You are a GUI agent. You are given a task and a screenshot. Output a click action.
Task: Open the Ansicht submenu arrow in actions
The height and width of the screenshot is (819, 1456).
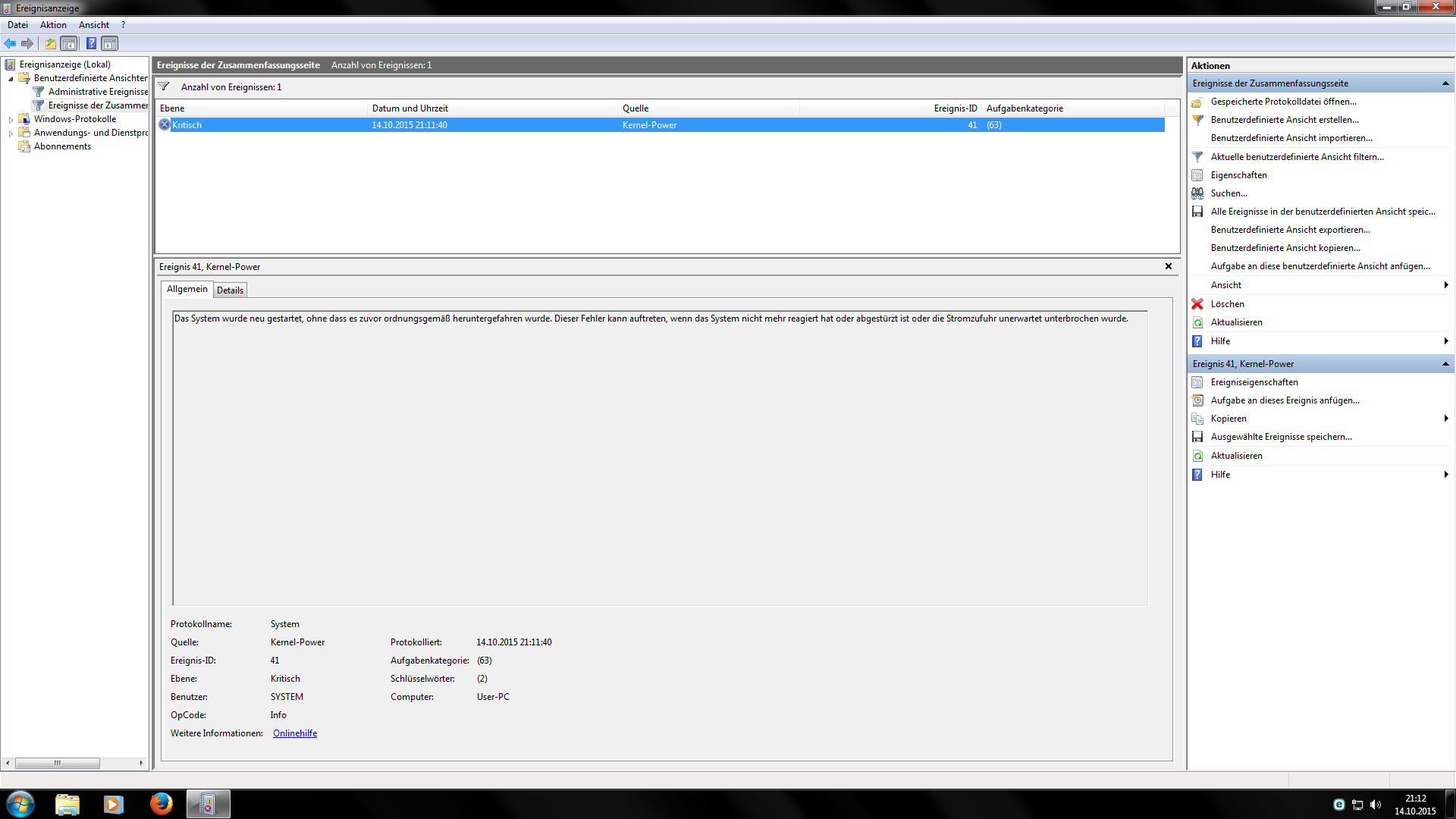point(1446,285)
